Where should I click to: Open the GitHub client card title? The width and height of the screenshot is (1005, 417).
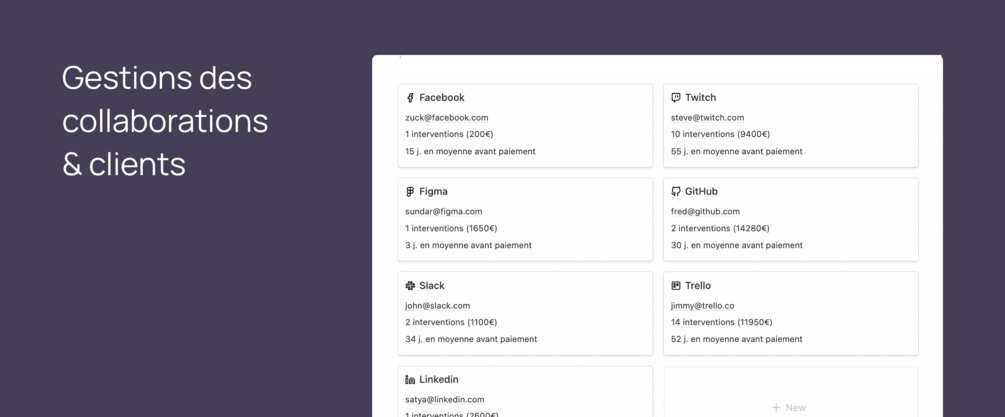[701, 192]
